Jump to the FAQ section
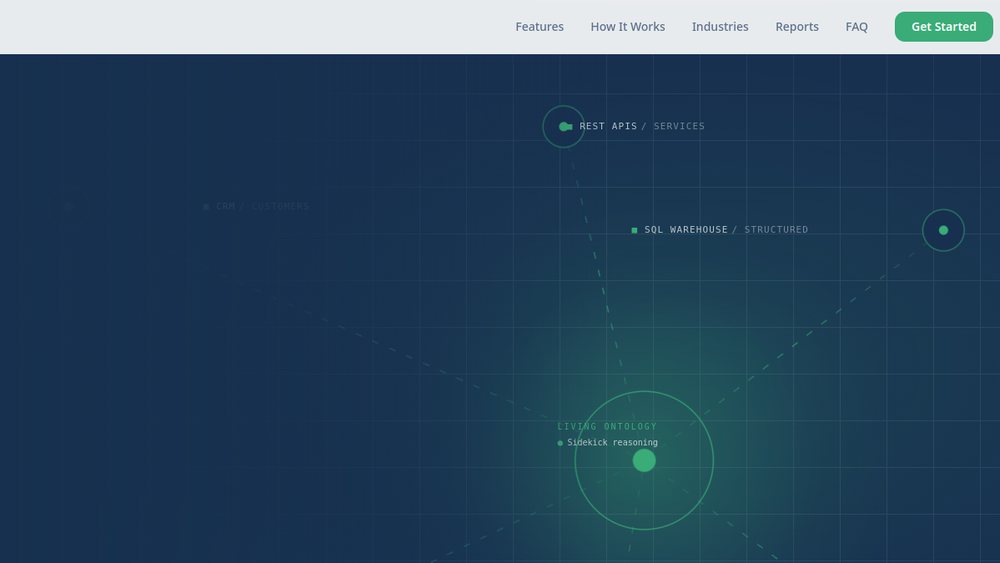 857,27
